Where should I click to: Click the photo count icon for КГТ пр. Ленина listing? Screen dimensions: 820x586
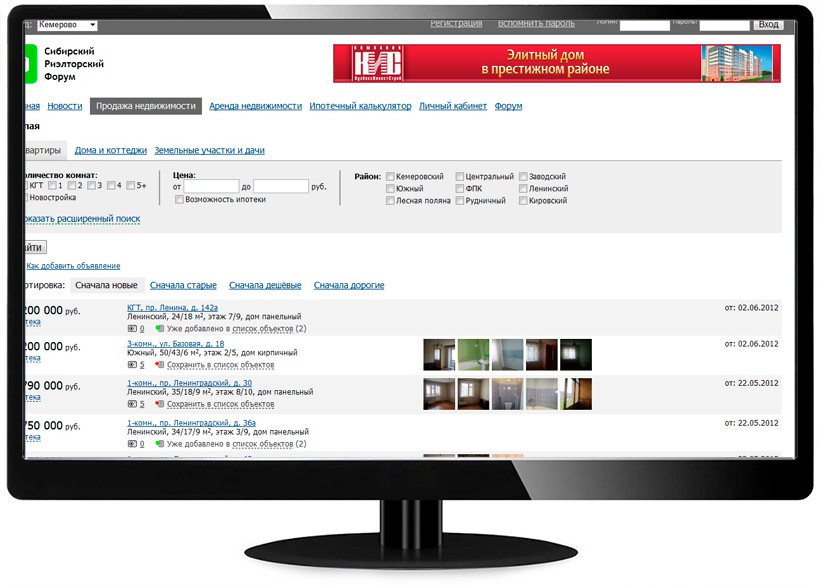click(132, 329)
